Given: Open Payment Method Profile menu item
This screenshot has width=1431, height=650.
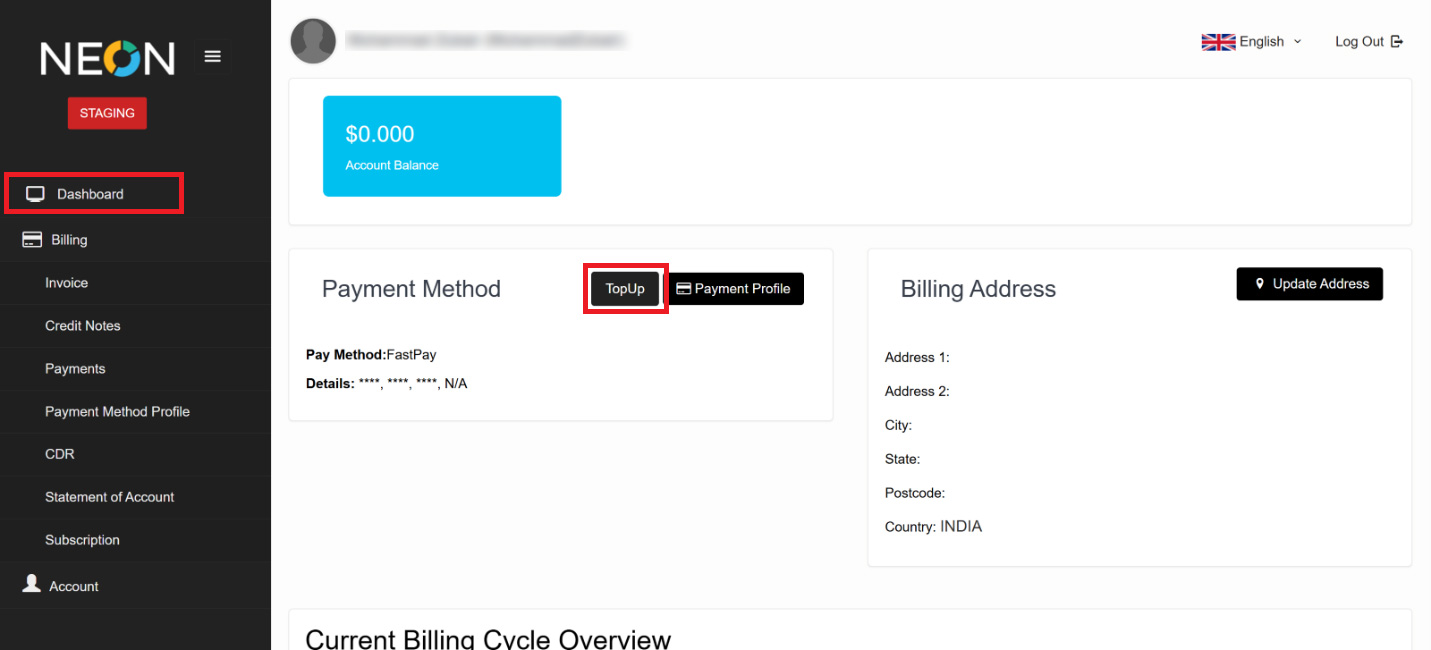Looking at the screenshot, I should [x=117, y=412].
